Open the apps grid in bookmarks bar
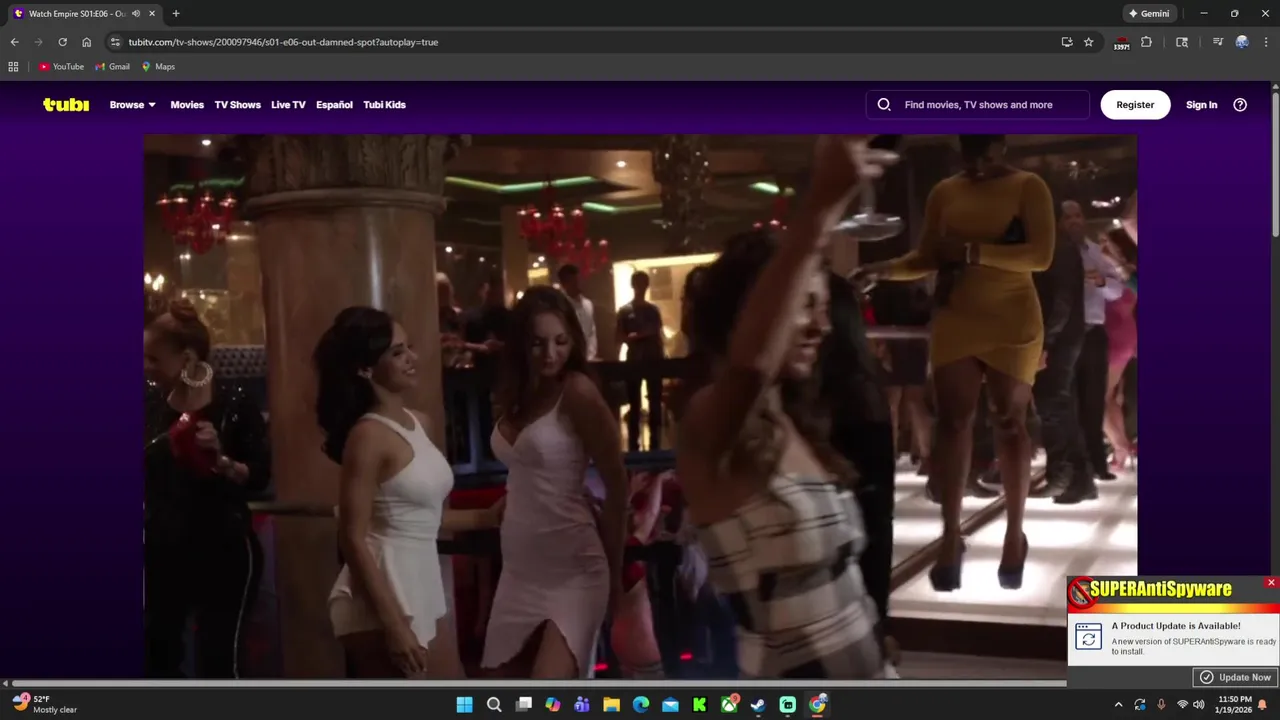 click(13, 67)
